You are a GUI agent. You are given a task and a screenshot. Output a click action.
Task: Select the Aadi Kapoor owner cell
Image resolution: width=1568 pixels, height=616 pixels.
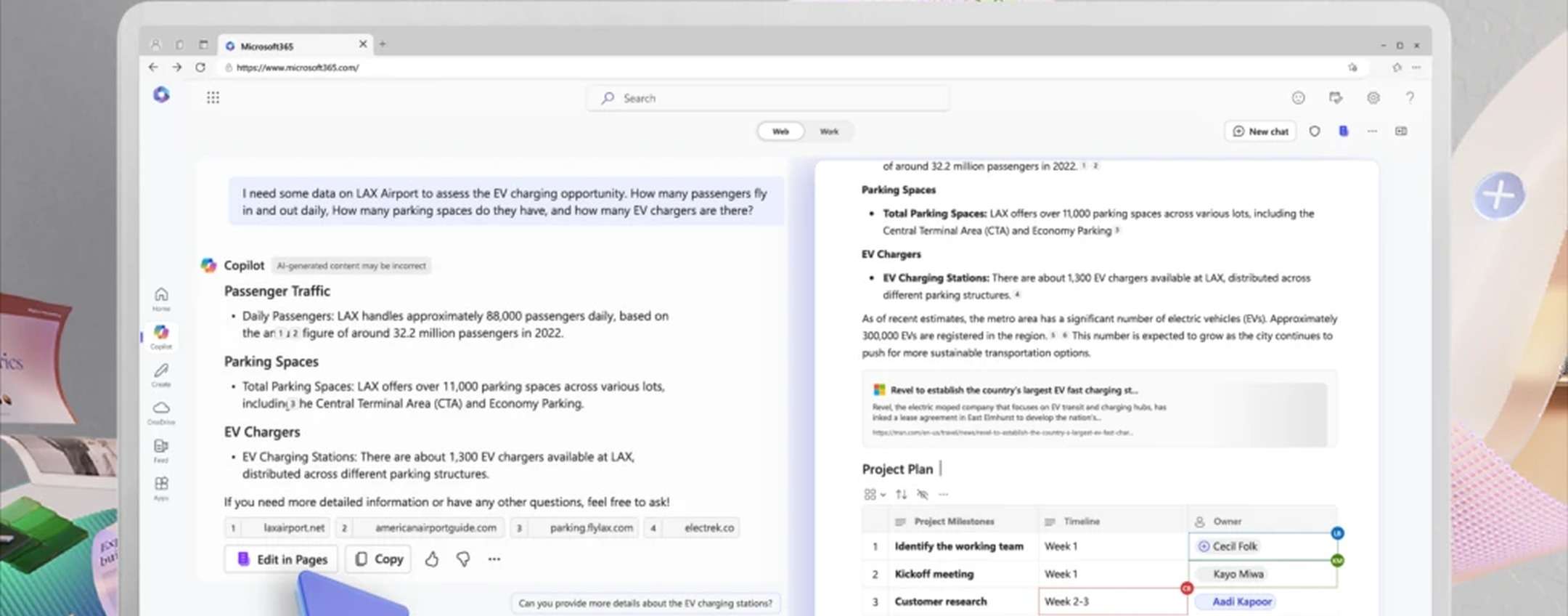point(1263,601)
